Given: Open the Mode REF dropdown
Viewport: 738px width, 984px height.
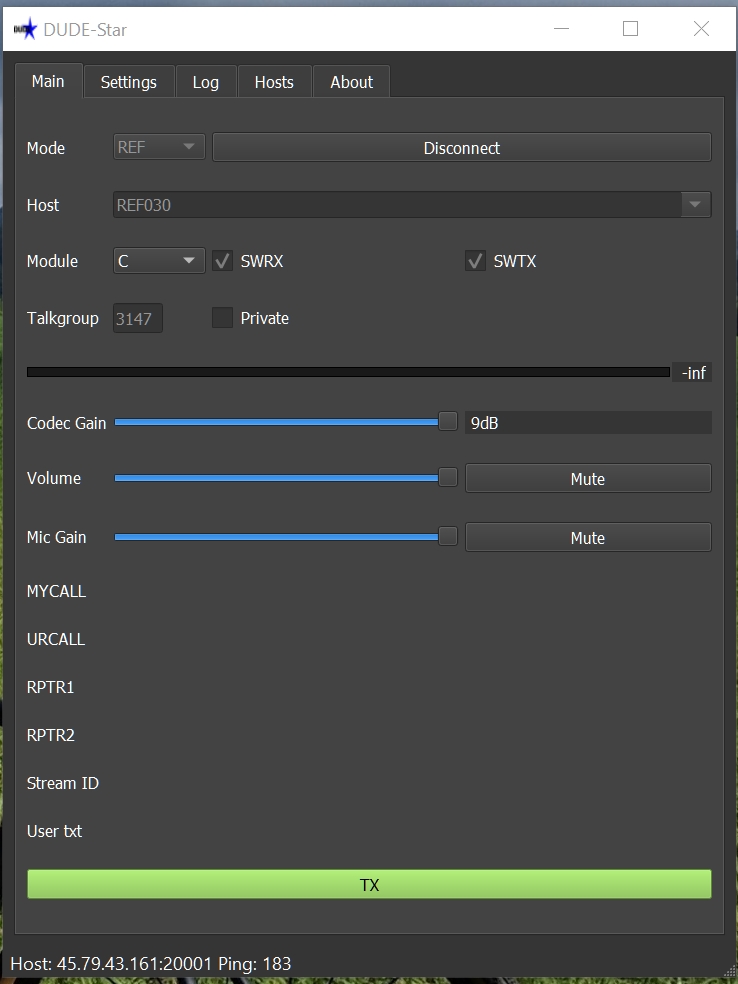Looking at the screenshot, I should tap(159, 147).
